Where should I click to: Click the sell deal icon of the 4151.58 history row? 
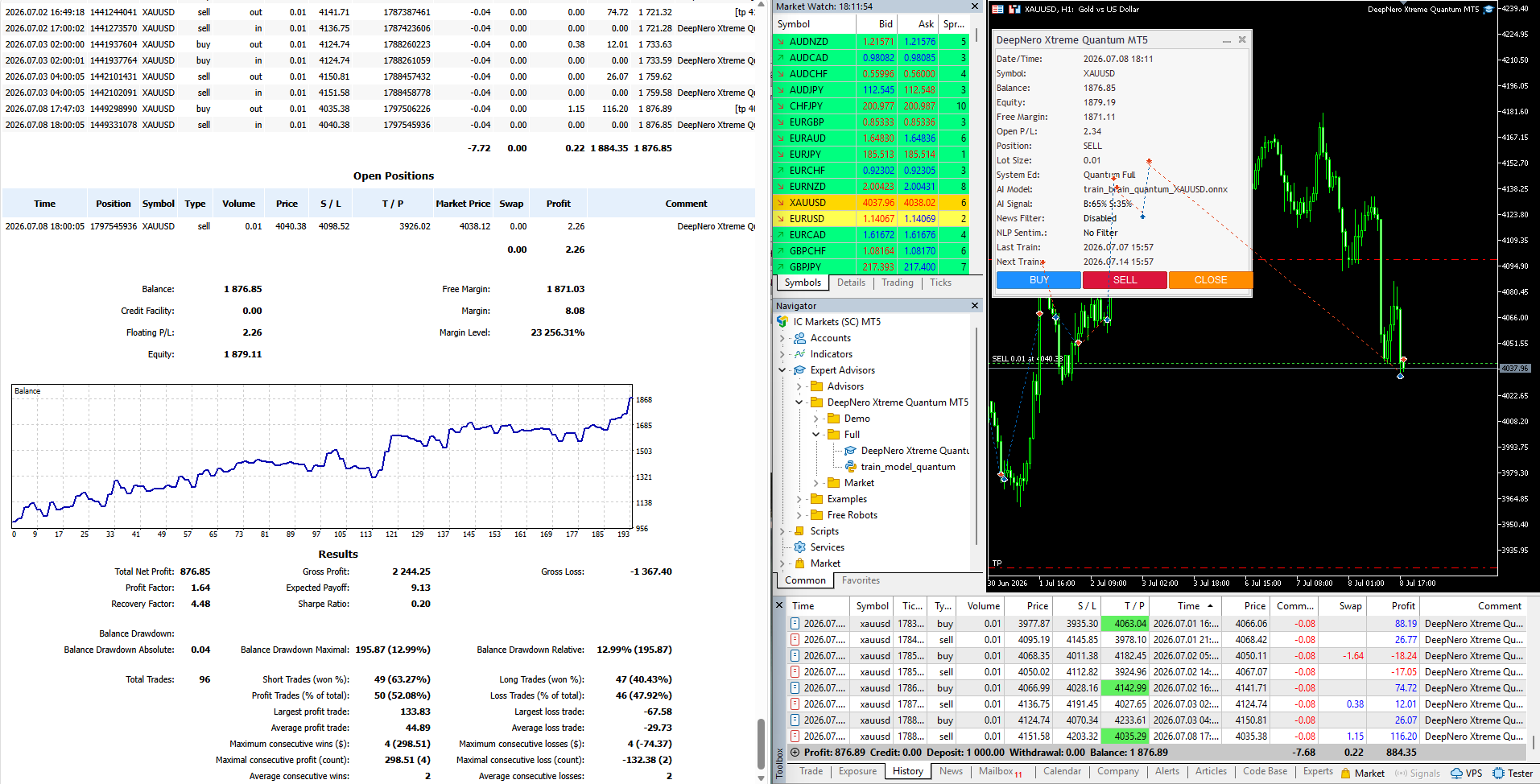(x=795, y=737)
